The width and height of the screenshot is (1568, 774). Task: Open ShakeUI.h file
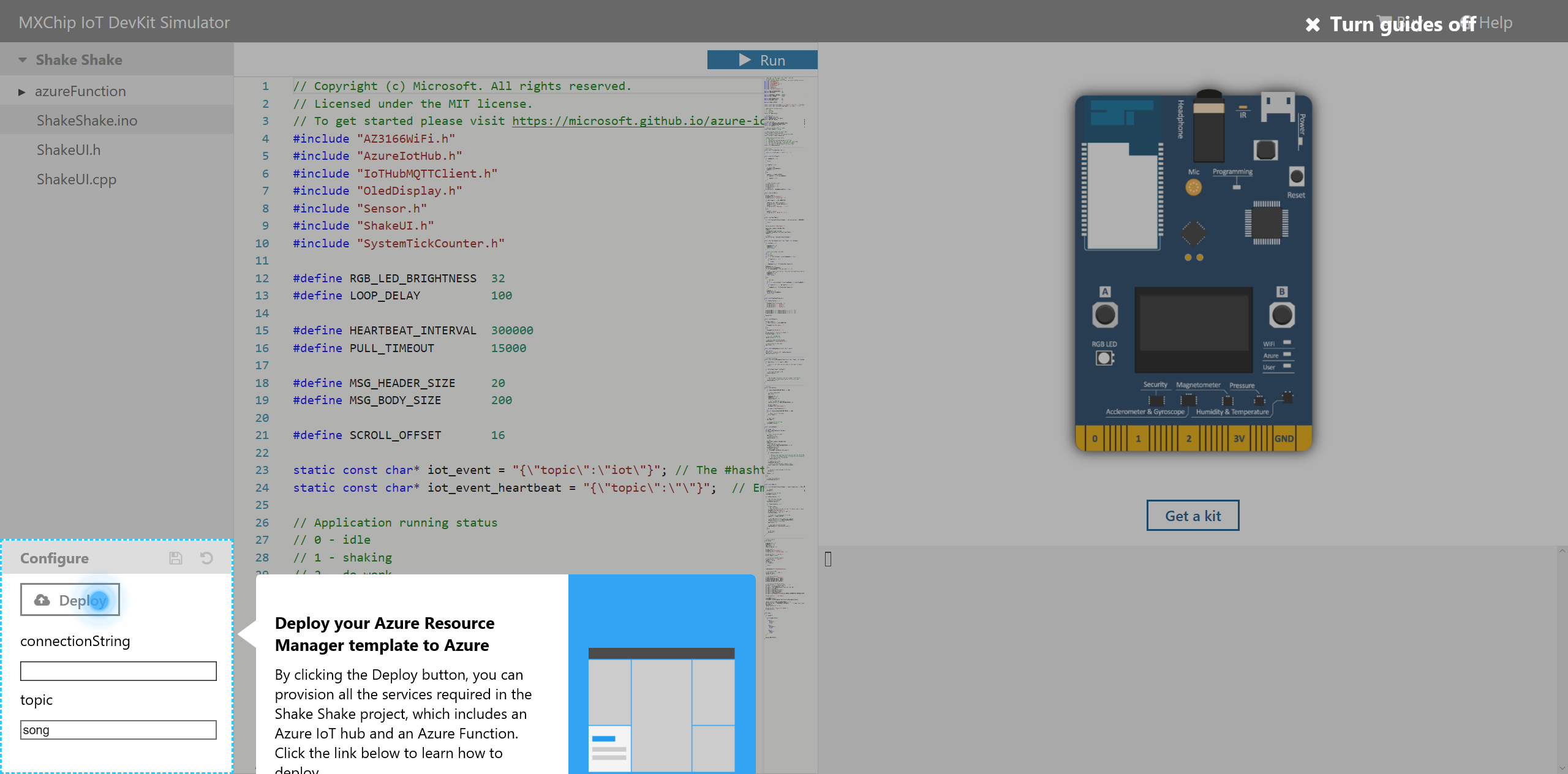(x=69, y=150)
